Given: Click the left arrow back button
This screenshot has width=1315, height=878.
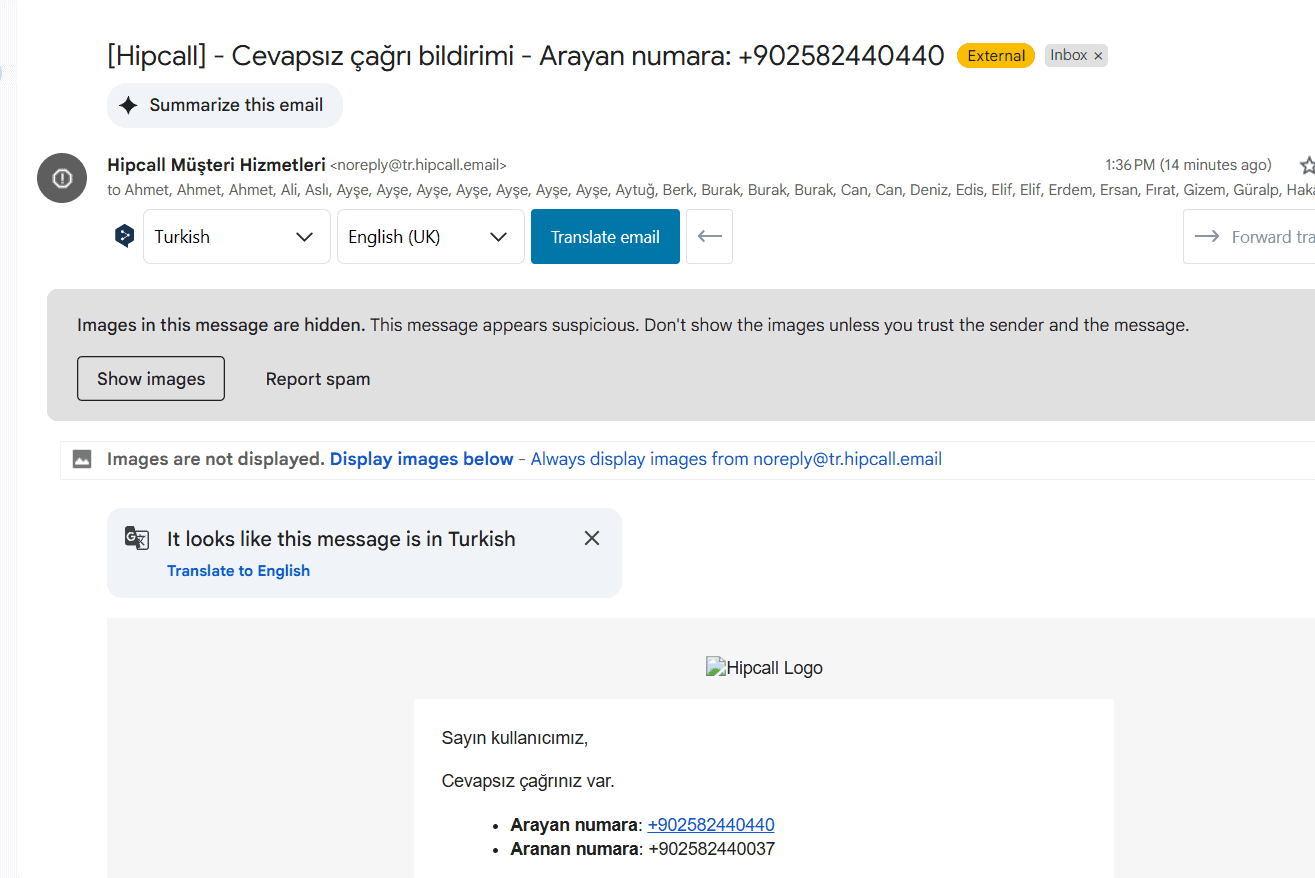Looking at the screenshot, I should (x=709, y=237).
